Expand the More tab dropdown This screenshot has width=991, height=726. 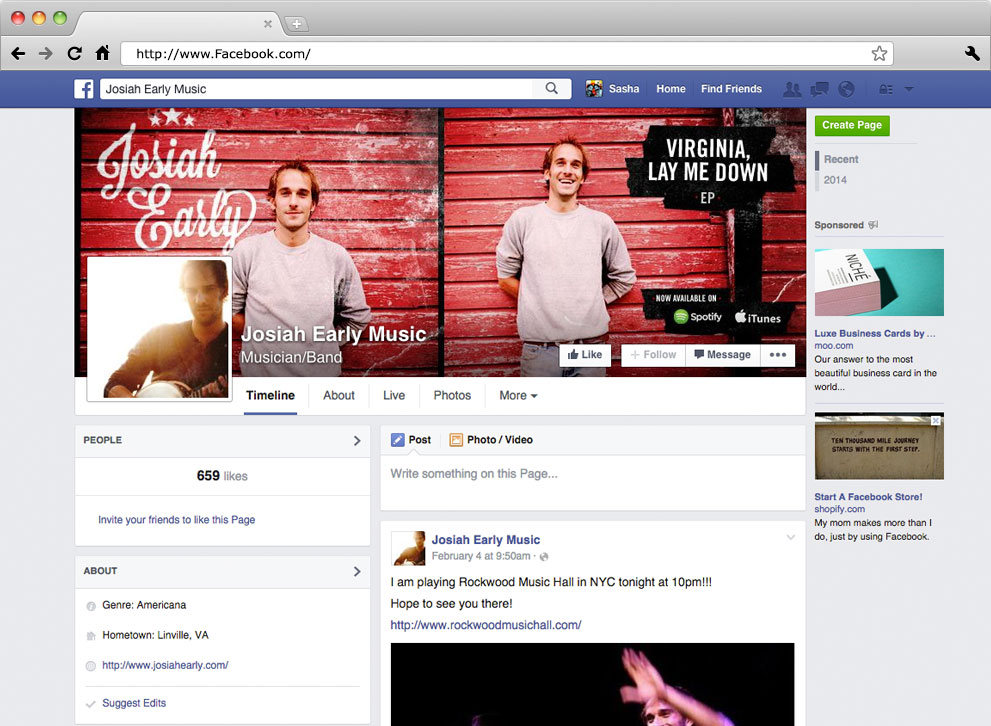point(518,396)
